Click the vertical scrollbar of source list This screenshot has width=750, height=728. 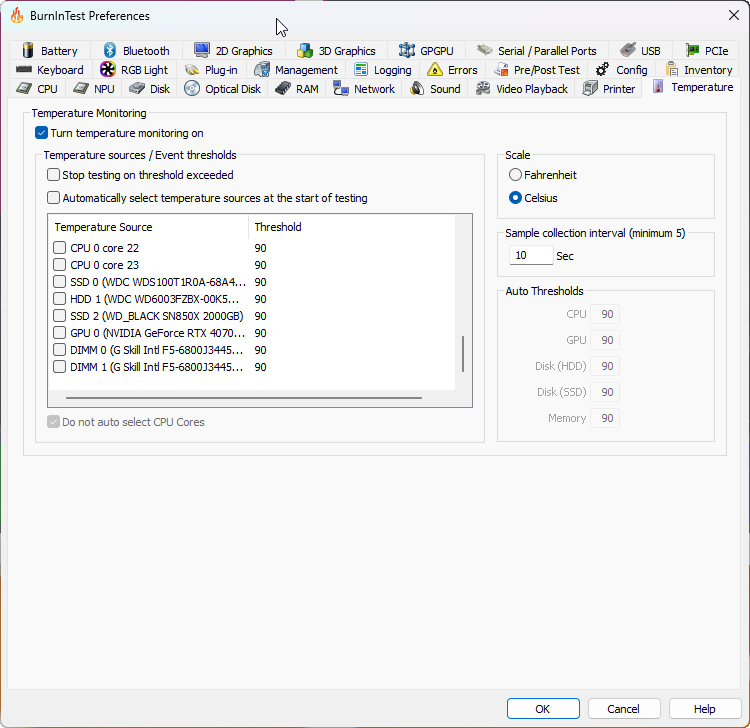tap(463, 353)
